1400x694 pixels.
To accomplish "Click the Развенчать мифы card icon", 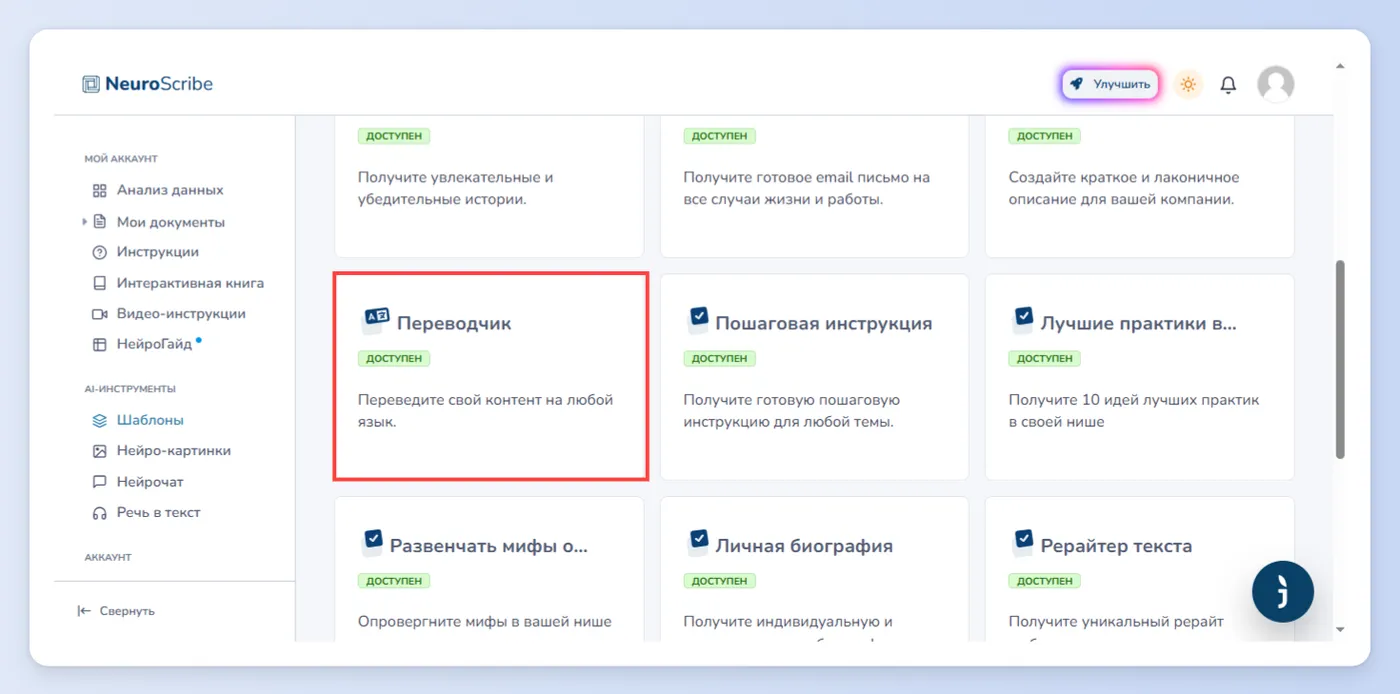I will [x=372, y=542].
